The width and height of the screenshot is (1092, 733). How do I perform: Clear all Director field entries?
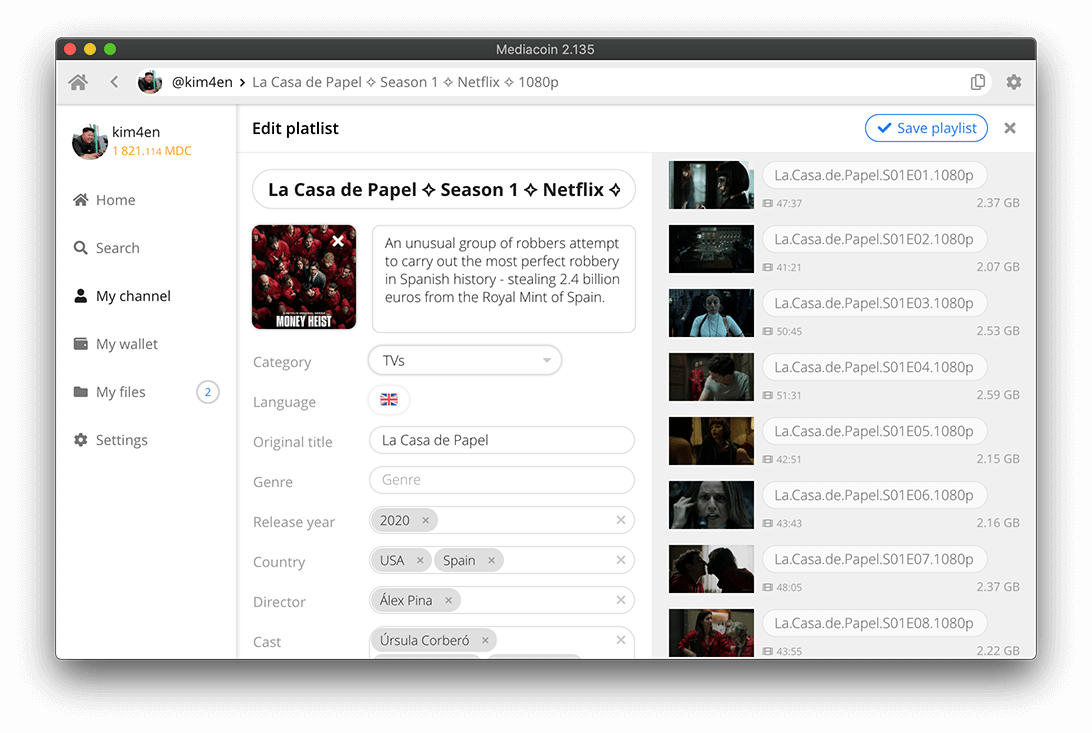click(621, 600)
